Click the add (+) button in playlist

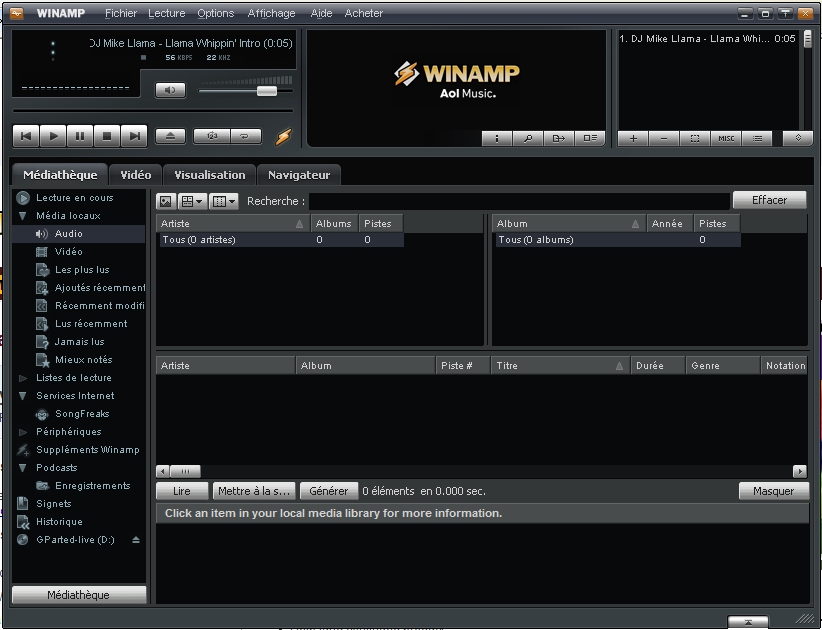click(x=633, y=139)
